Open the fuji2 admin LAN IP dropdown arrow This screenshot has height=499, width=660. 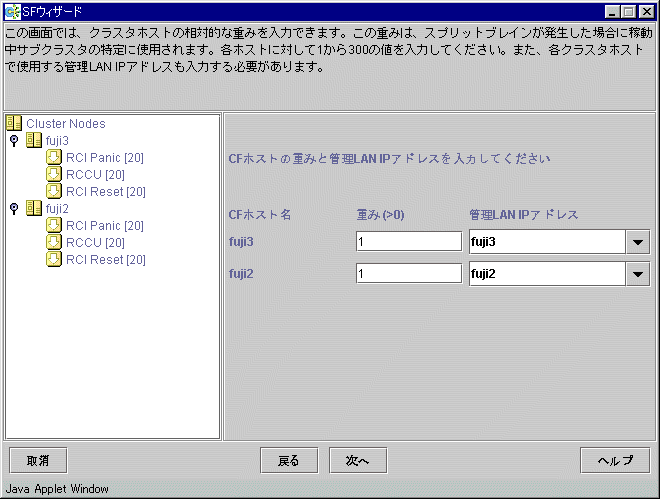tap(638, 274)
